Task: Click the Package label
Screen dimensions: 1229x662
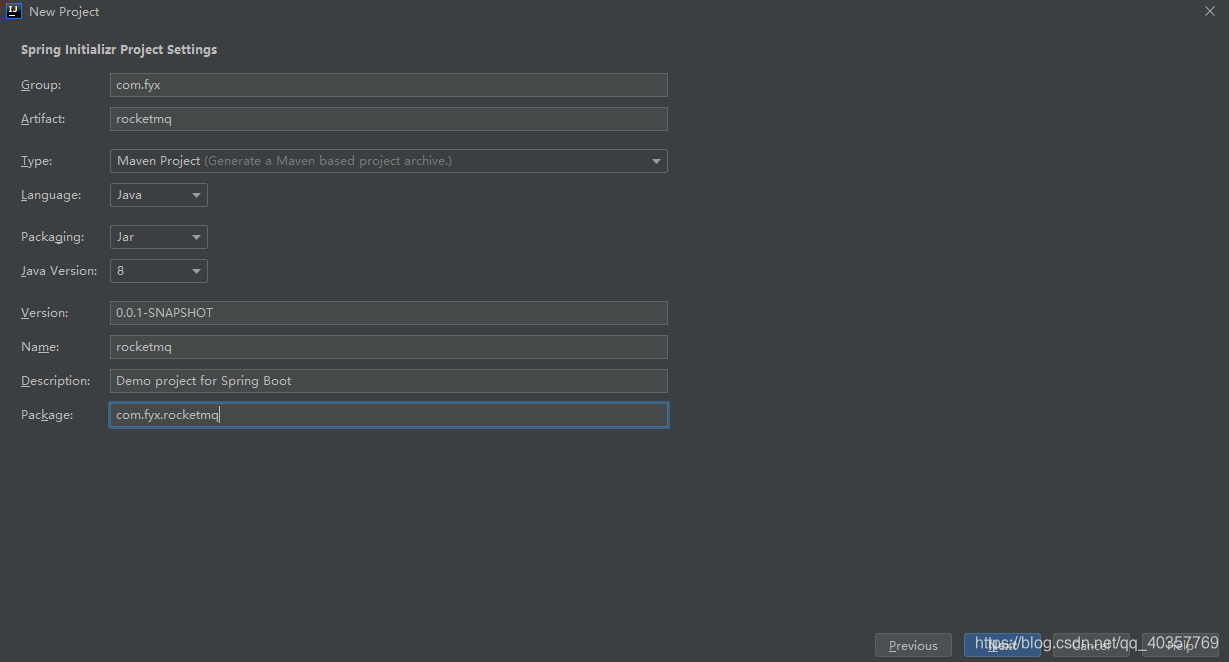Action: (47, 415)
